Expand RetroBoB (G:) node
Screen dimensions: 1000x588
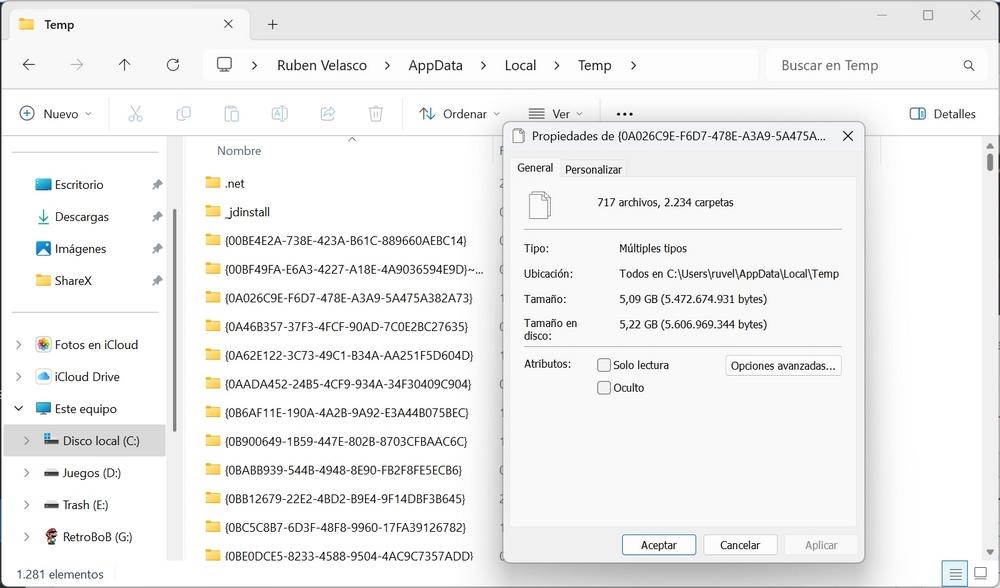(26, 537)
